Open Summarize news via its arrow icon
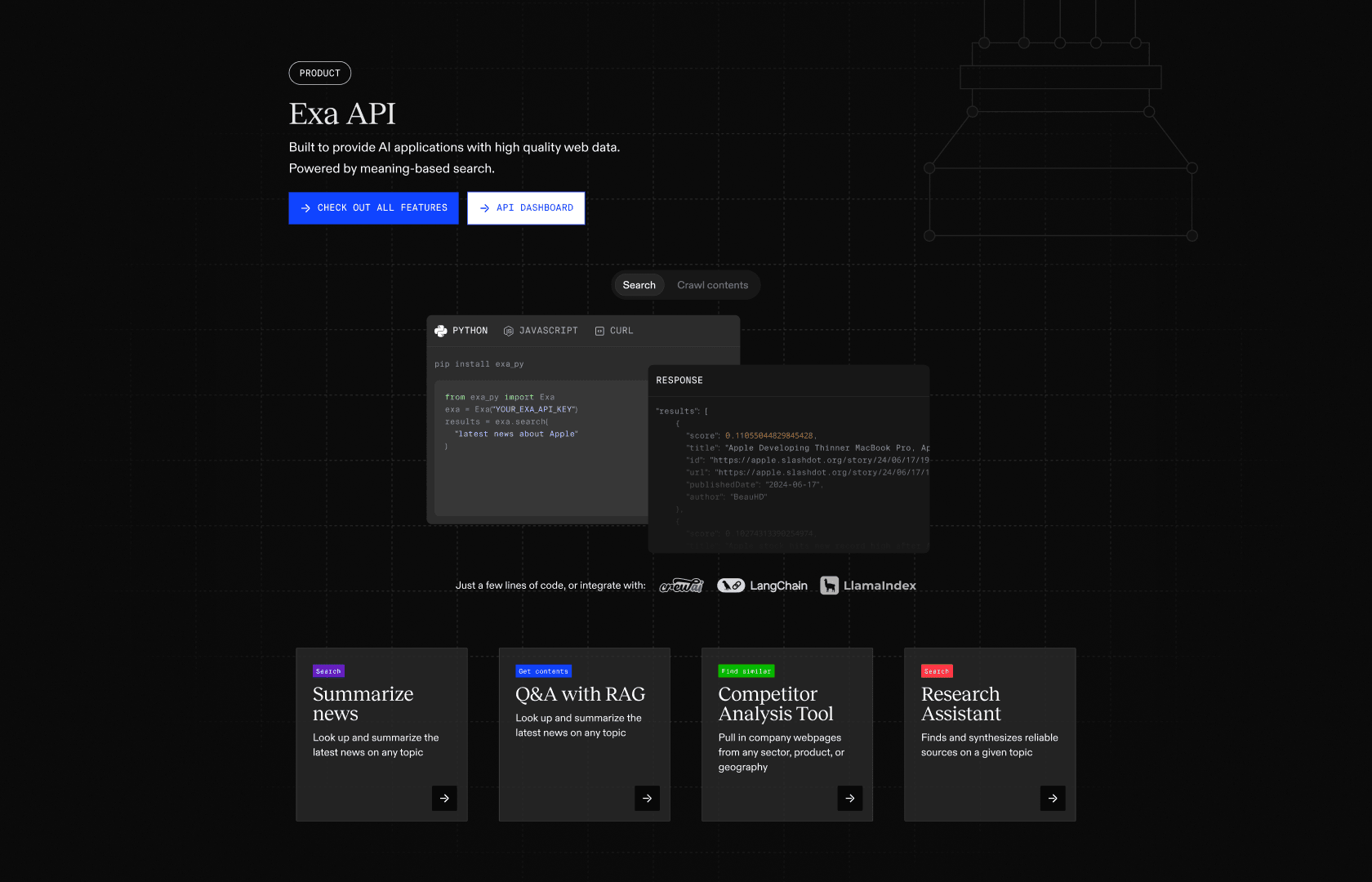This screenshot has width=1372, height=882. pos(444,798)
